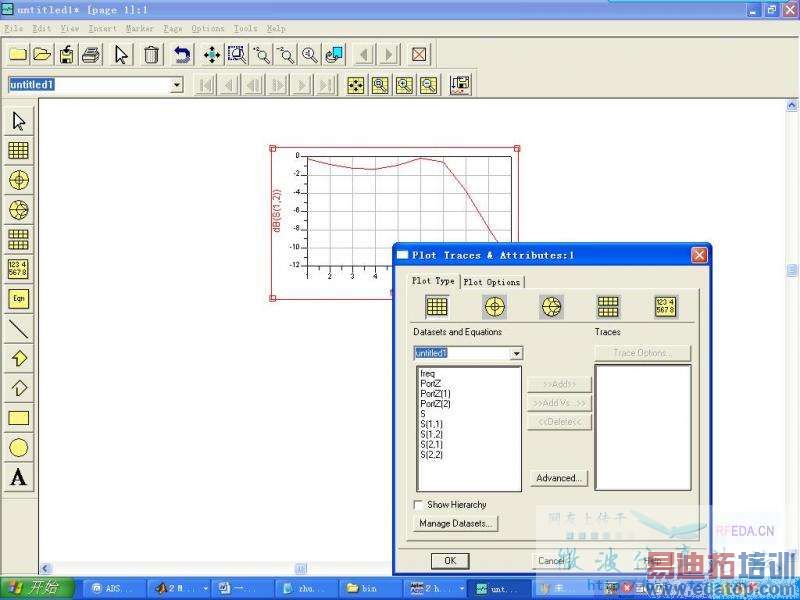Select the Eqn equation tool

coord(19,298)
